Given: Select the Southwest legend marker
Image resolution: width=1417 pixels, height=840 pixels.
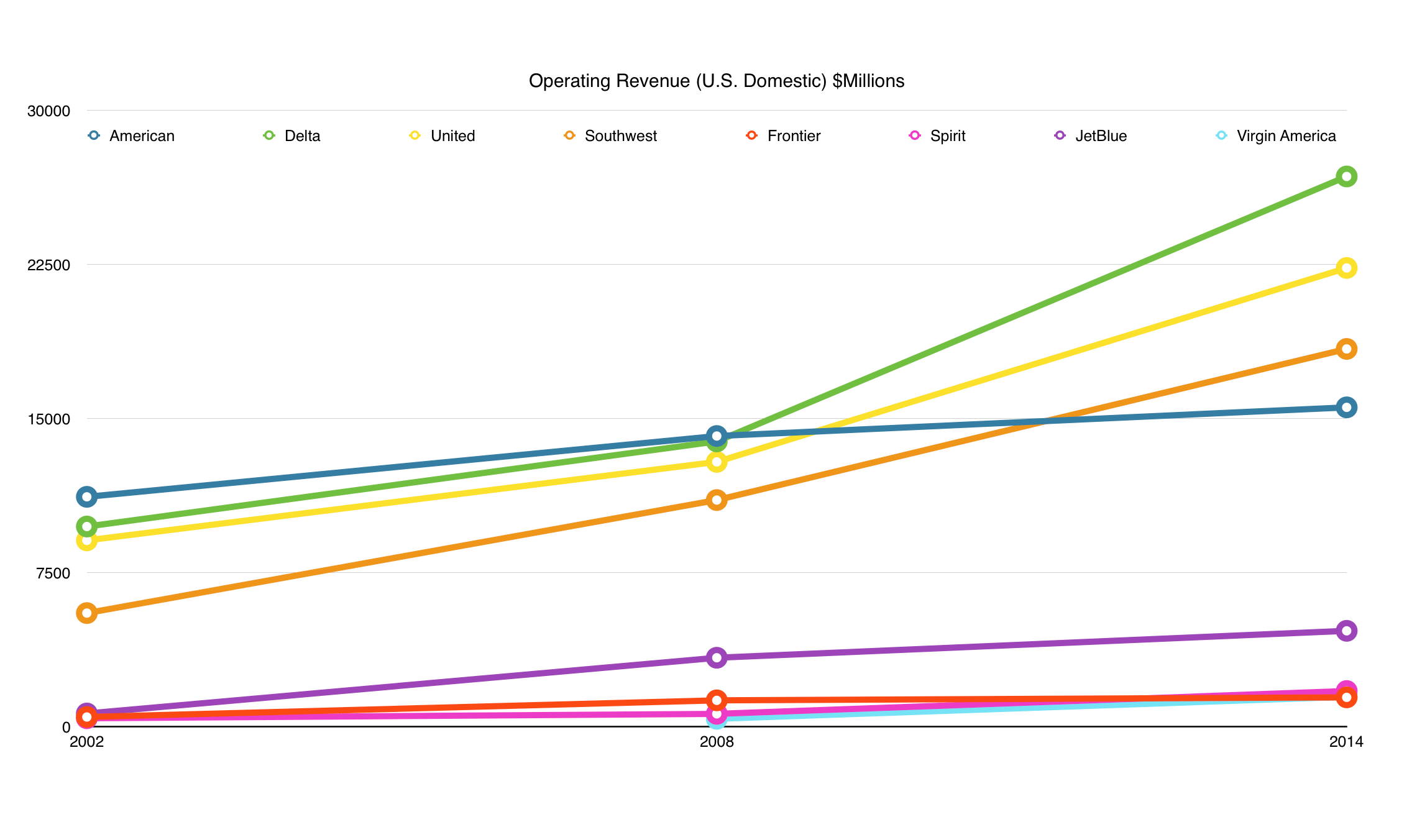Looking at the screenshot, I should pyautogui.click(x=569, y=135).
